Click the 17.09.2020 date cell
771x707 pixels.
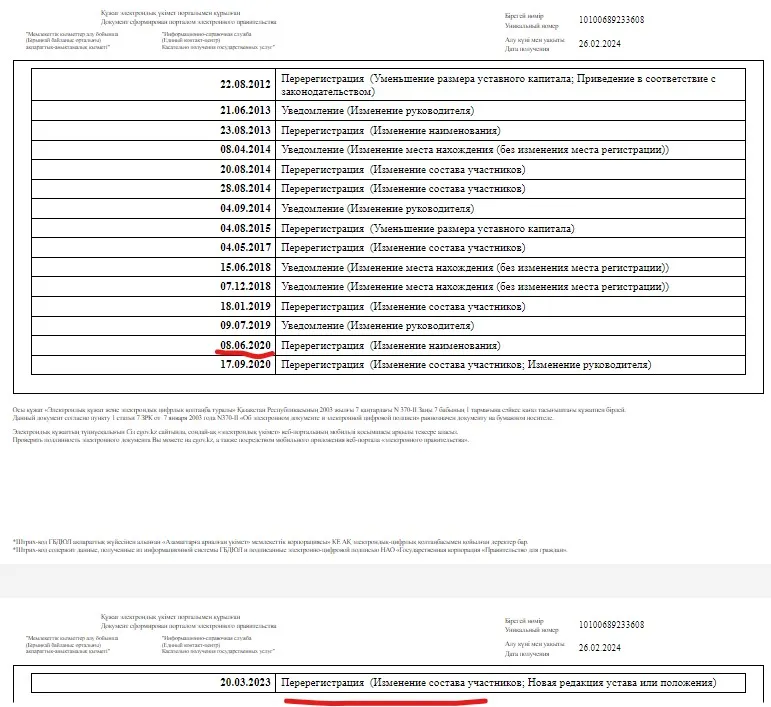246,365
